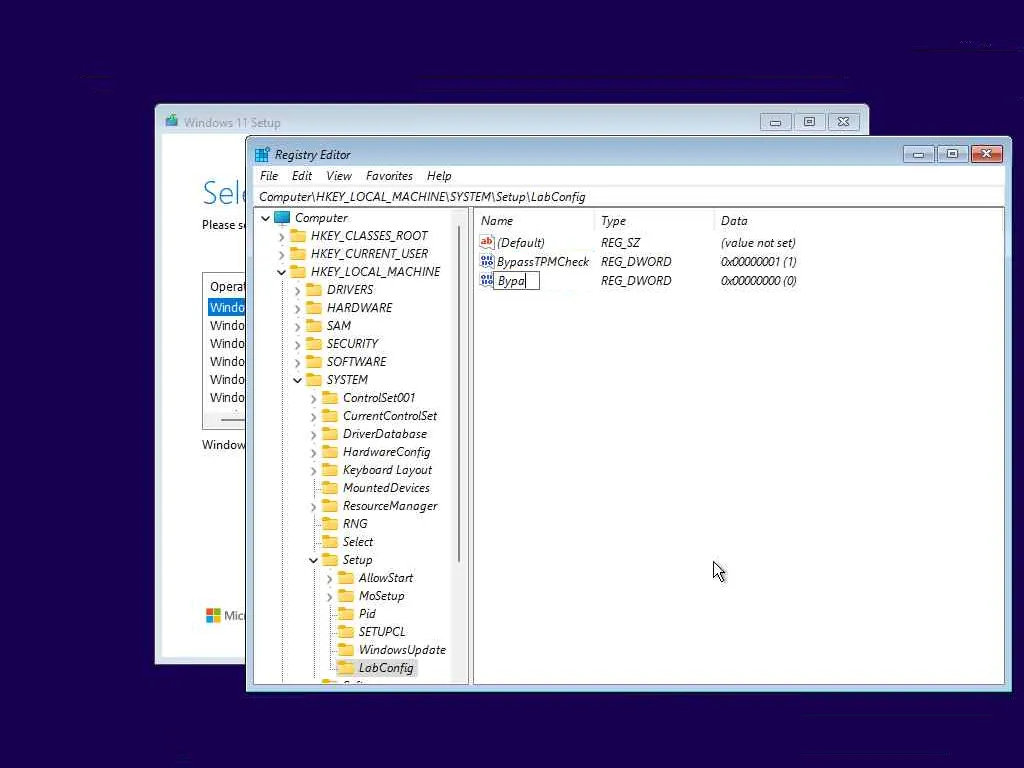Click the SYSTEM folder icon

click(x=314, y=379)
